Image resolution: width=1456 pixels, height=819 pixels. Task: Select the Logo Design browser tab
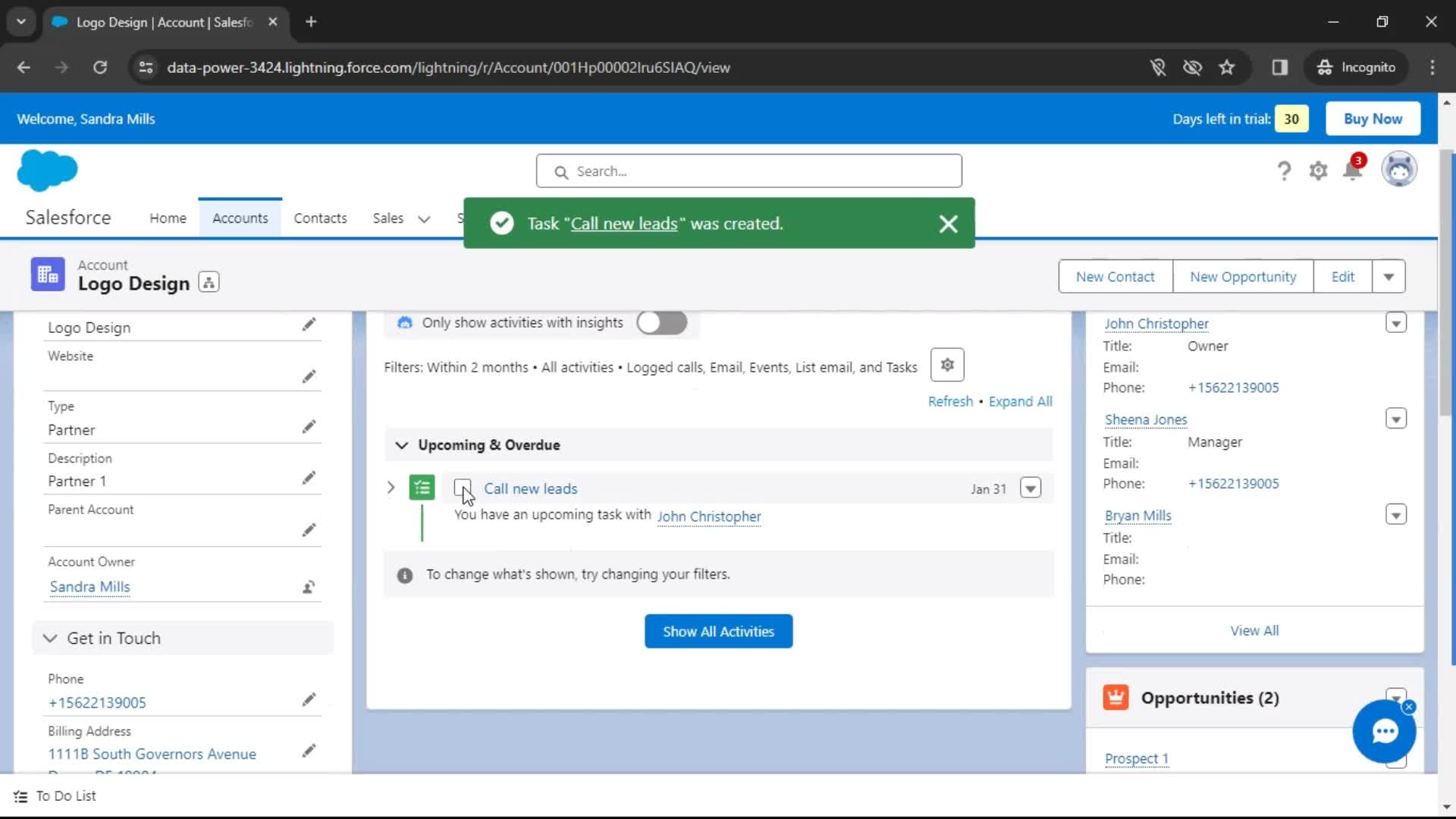[x=165, y=22]
